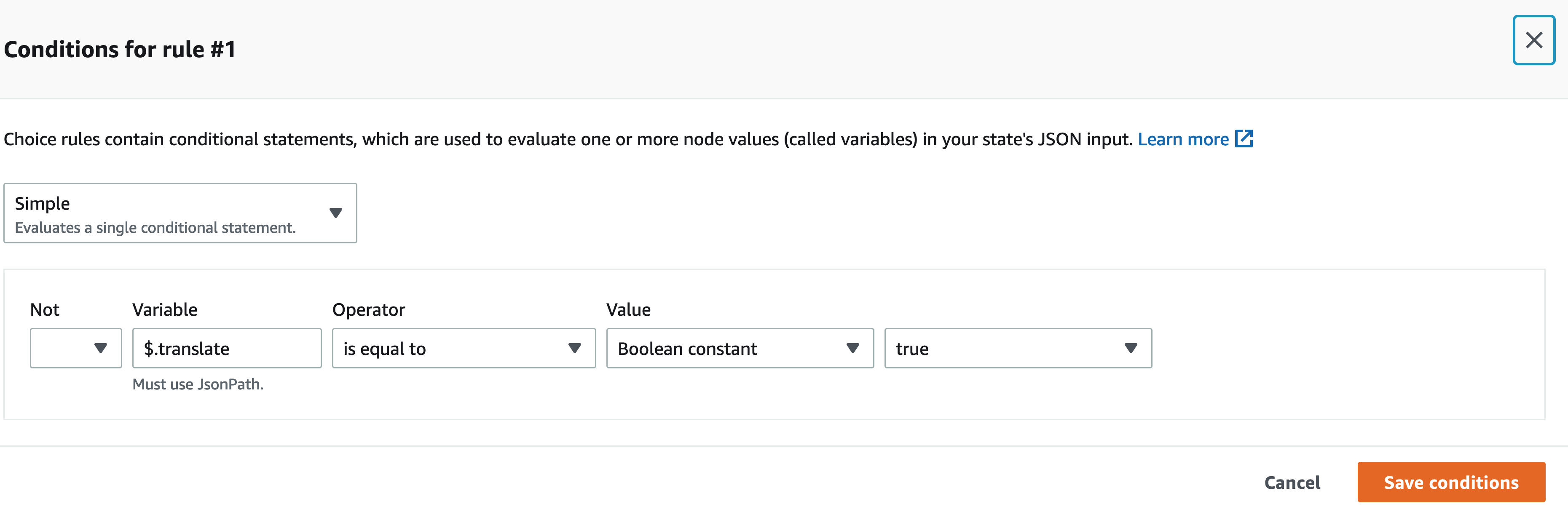Click the external link icon beside Learn more
This screenshot has height=517, width=1568.
point(1244,139)
